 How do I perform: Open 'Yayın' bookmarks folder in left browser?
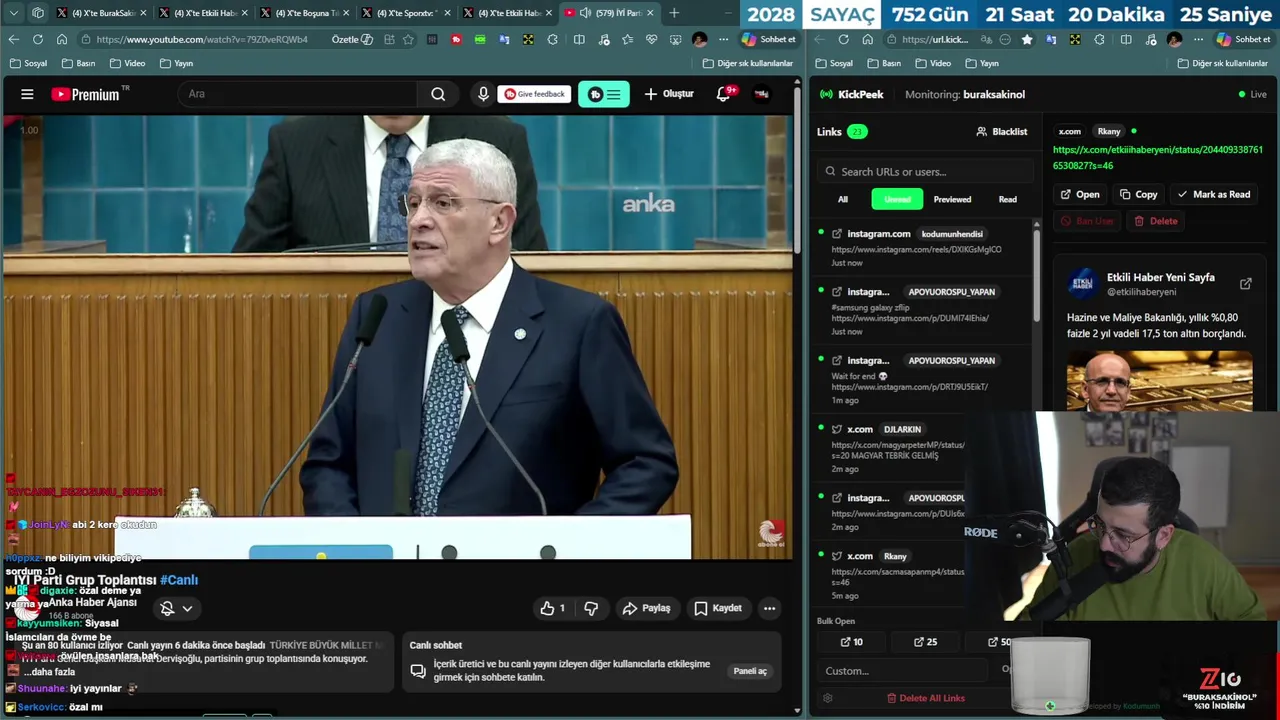(176, 63)
